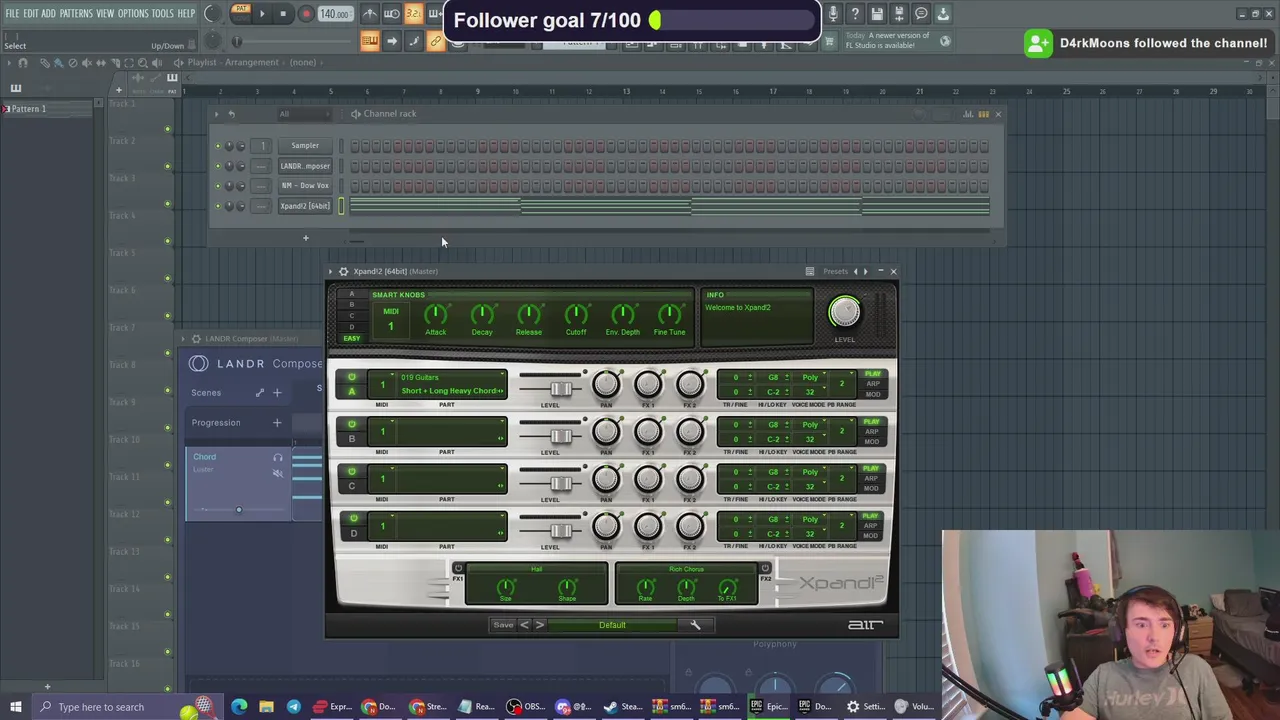Toggle the FX1 power button in Xpand!2

[x=458, y=569]
